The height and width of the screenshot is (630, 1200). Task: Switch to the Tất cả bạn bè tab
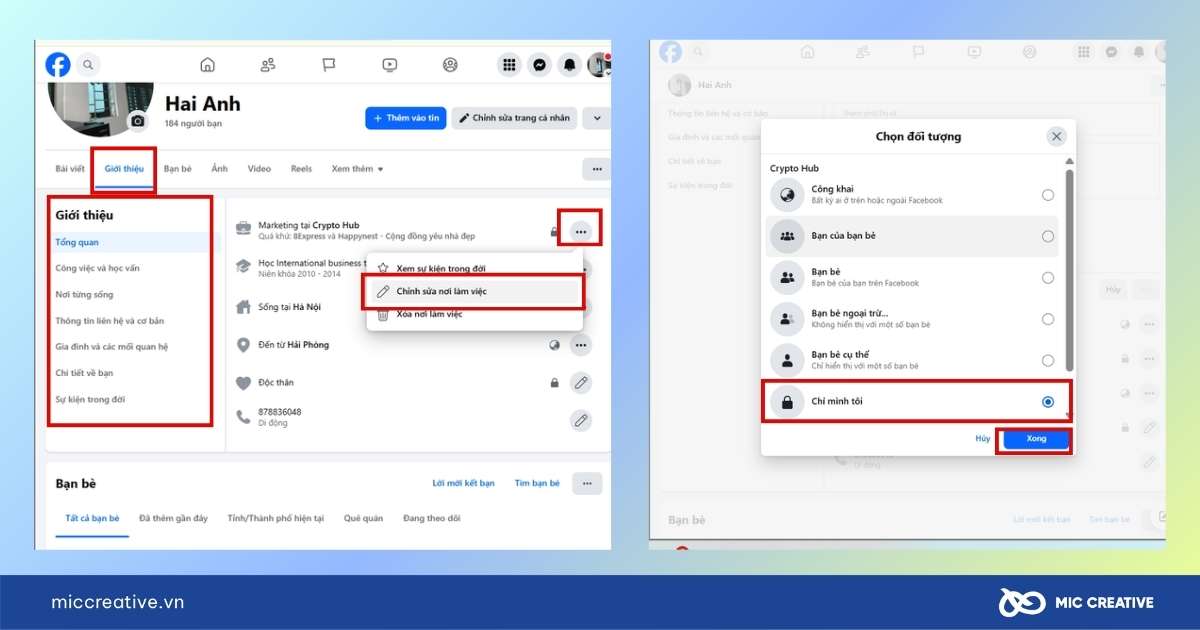pyautogui.click(x=92, y=518)
